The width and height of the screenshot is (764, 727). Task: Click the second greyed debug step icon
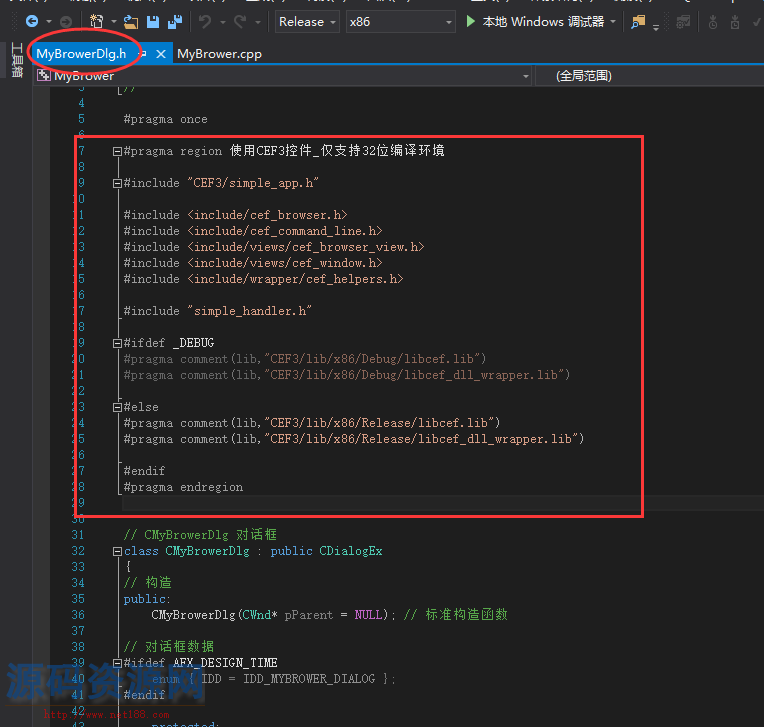click(x=735, y=22)
